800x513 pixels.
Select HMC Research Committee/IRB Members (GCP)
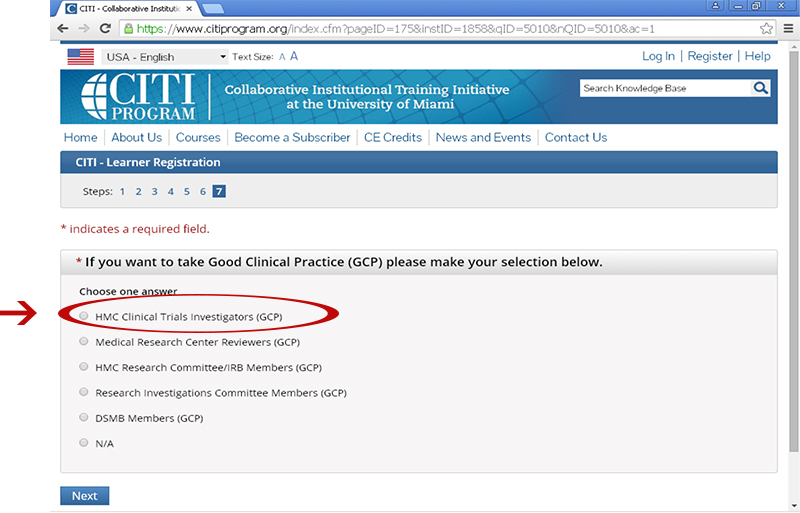(x=84, y=367)
